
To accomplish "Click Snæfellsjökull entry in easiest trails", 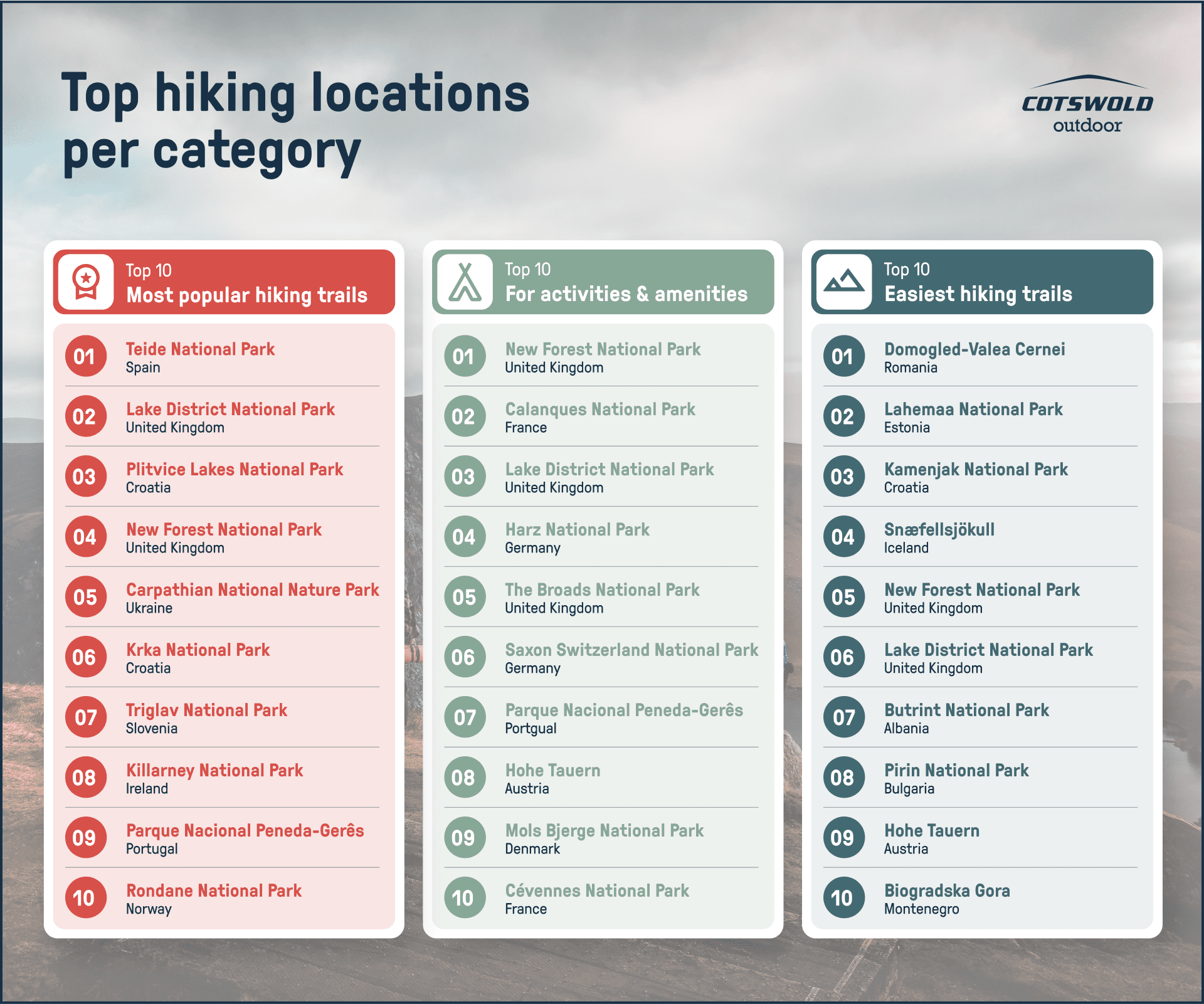I will (x=939, y=530).
